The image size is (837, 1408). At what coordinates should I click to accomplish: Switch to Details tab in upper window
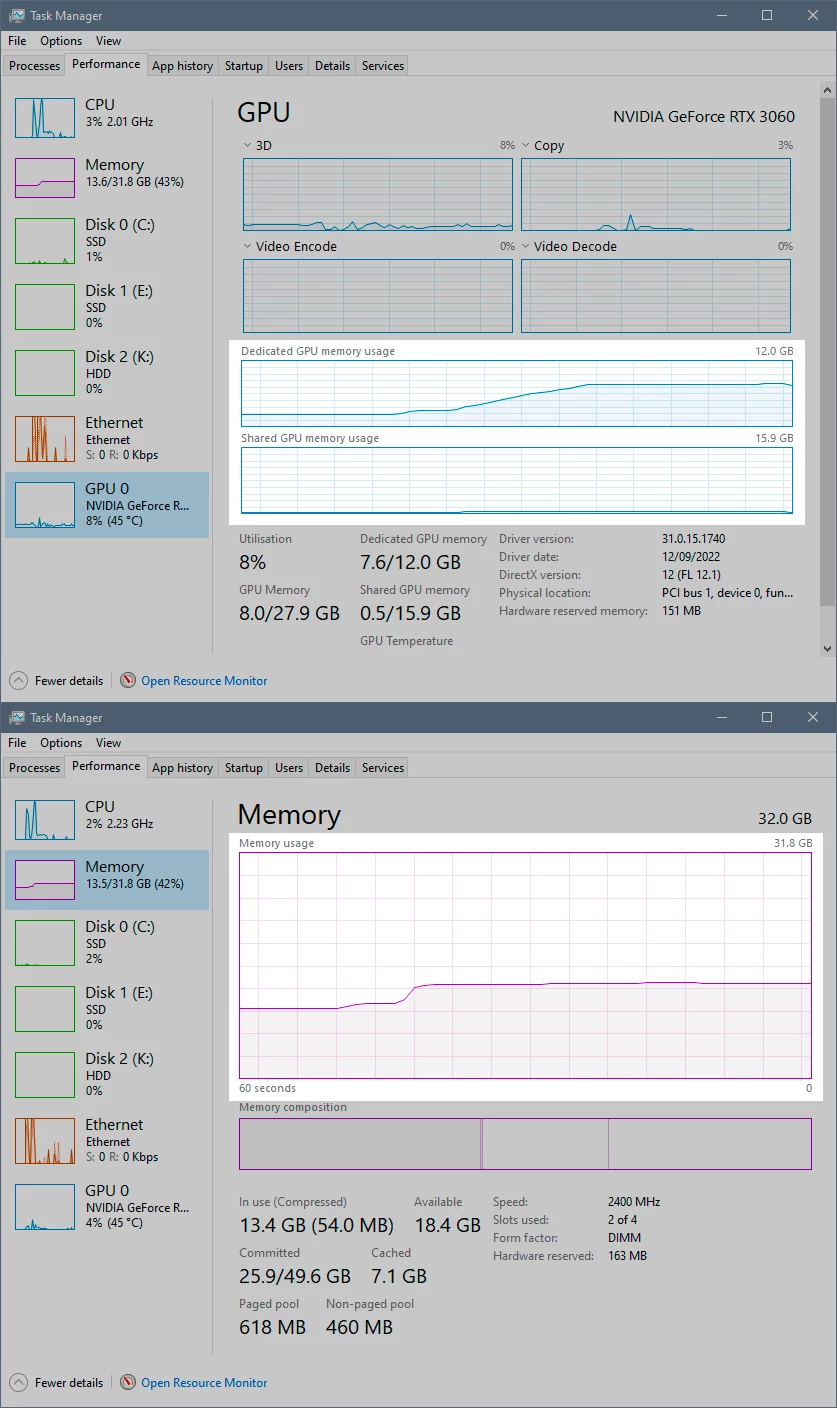(332, 66)
